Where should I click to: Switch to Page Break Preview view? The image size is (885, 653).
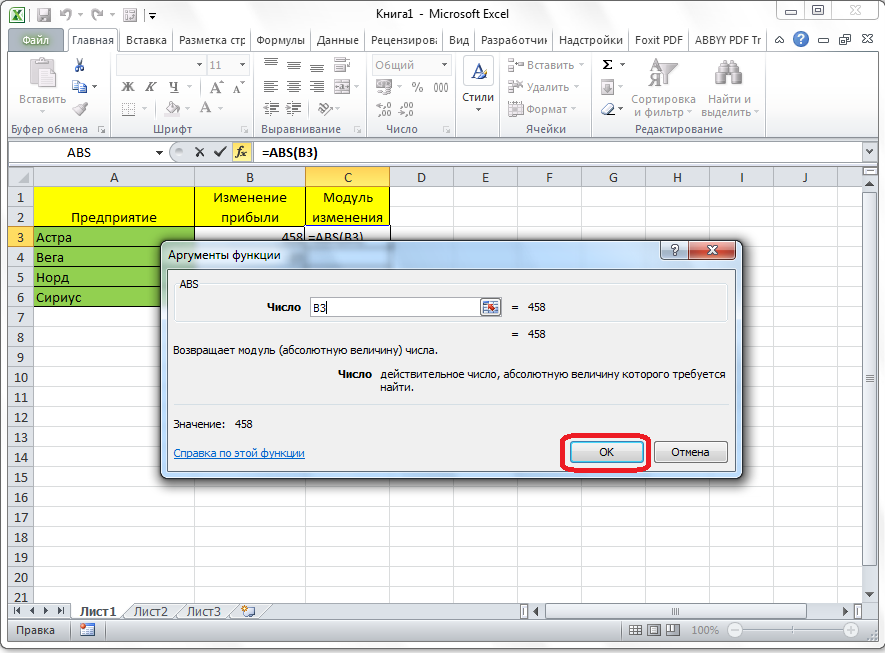click(x=675, y=630)
